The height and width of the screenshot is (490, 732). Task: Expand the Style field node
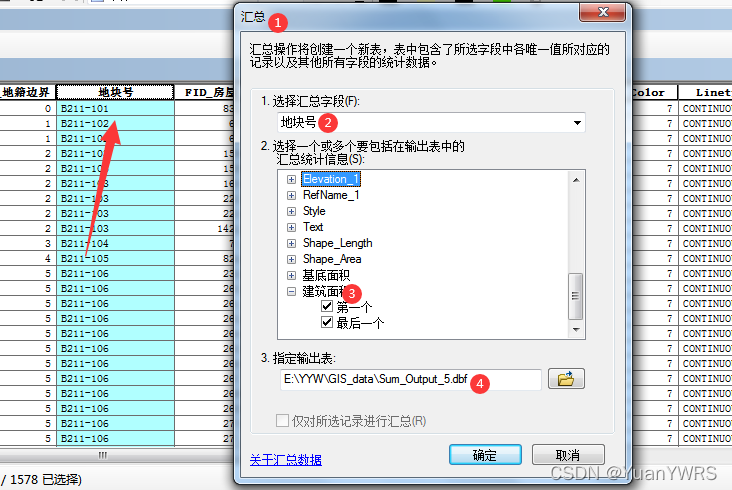(291, 211)
